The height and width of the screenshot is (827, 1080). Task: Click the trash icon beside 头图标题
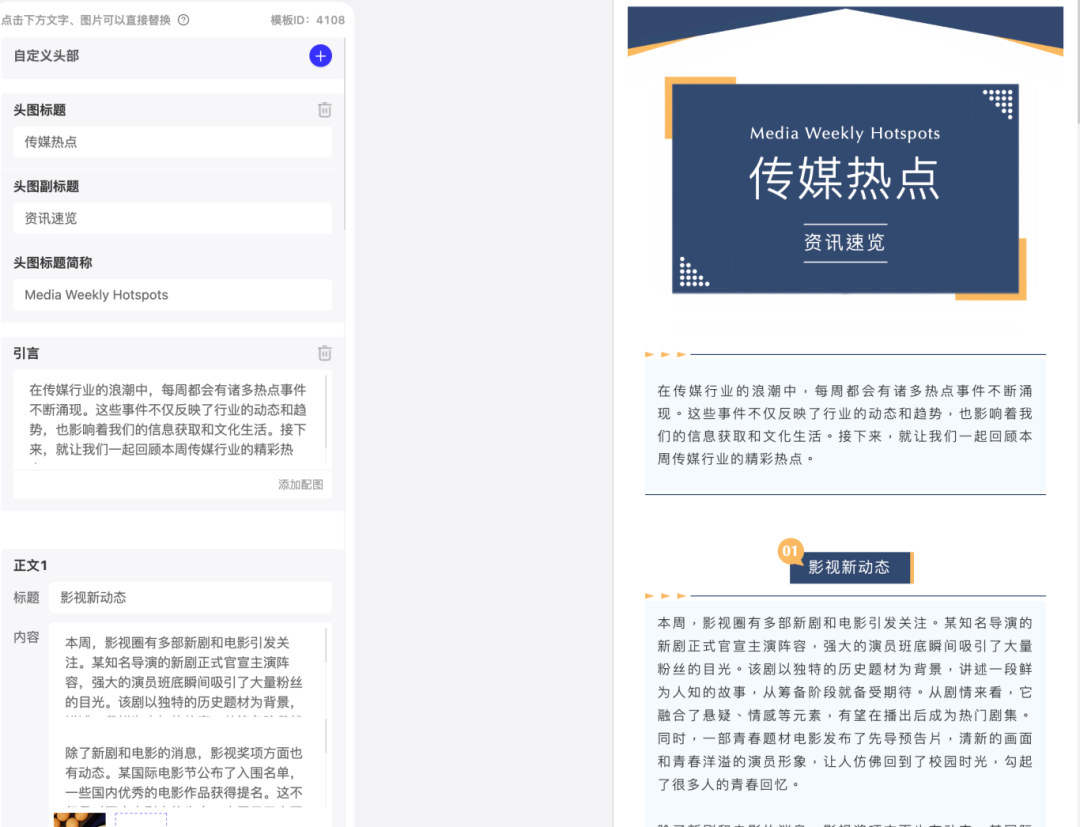324,110
